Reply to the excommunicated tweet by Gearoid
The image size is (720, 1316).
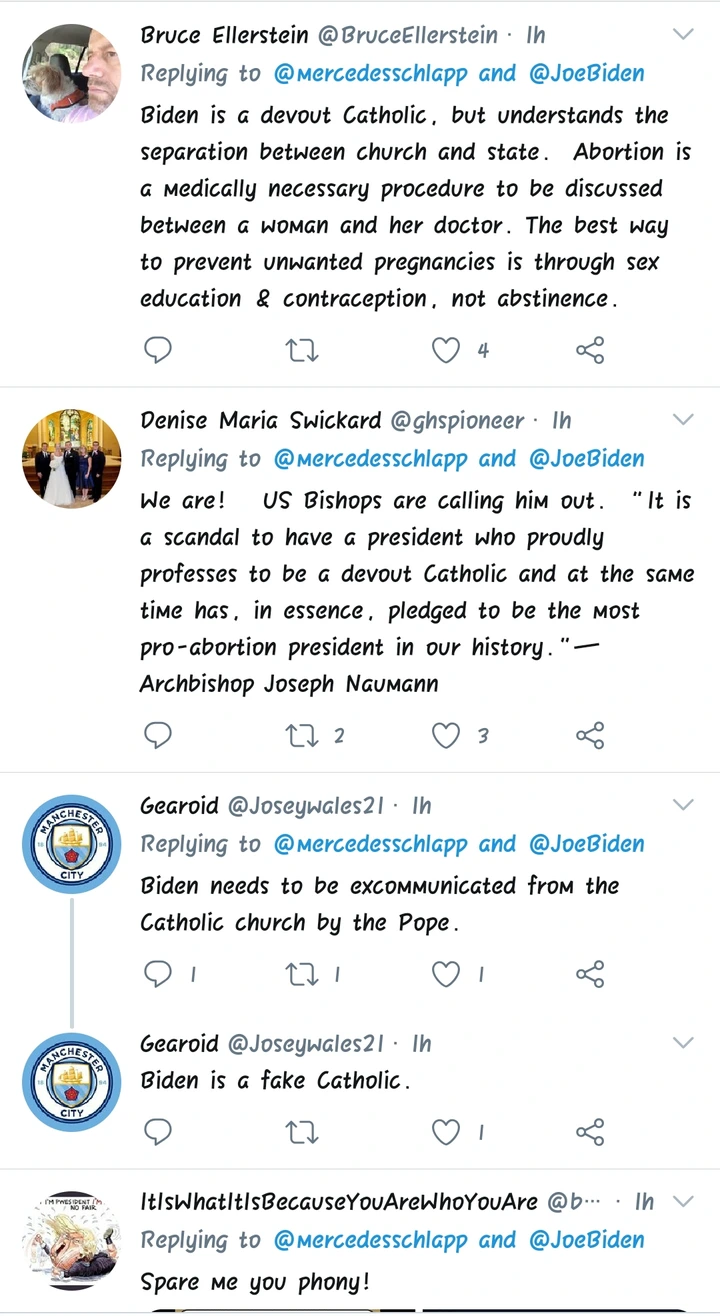click(x=158, y=974)
